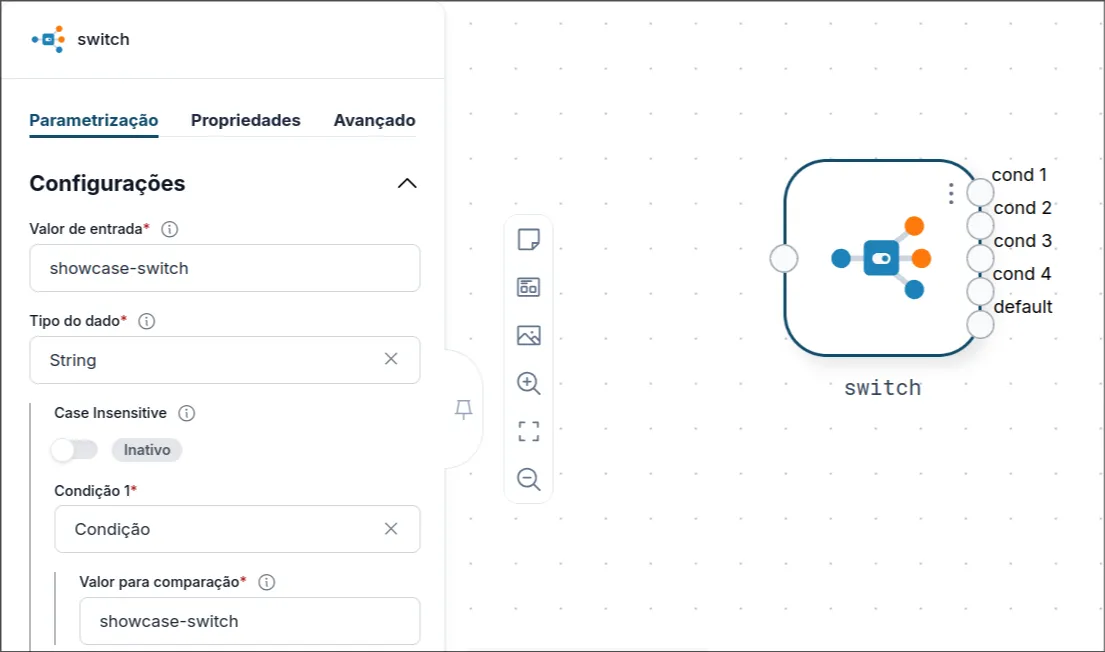Viewport: 1105px width, 652px height.
Task: Pin the side panel with pin icon
Action: (x=463, y=409)
